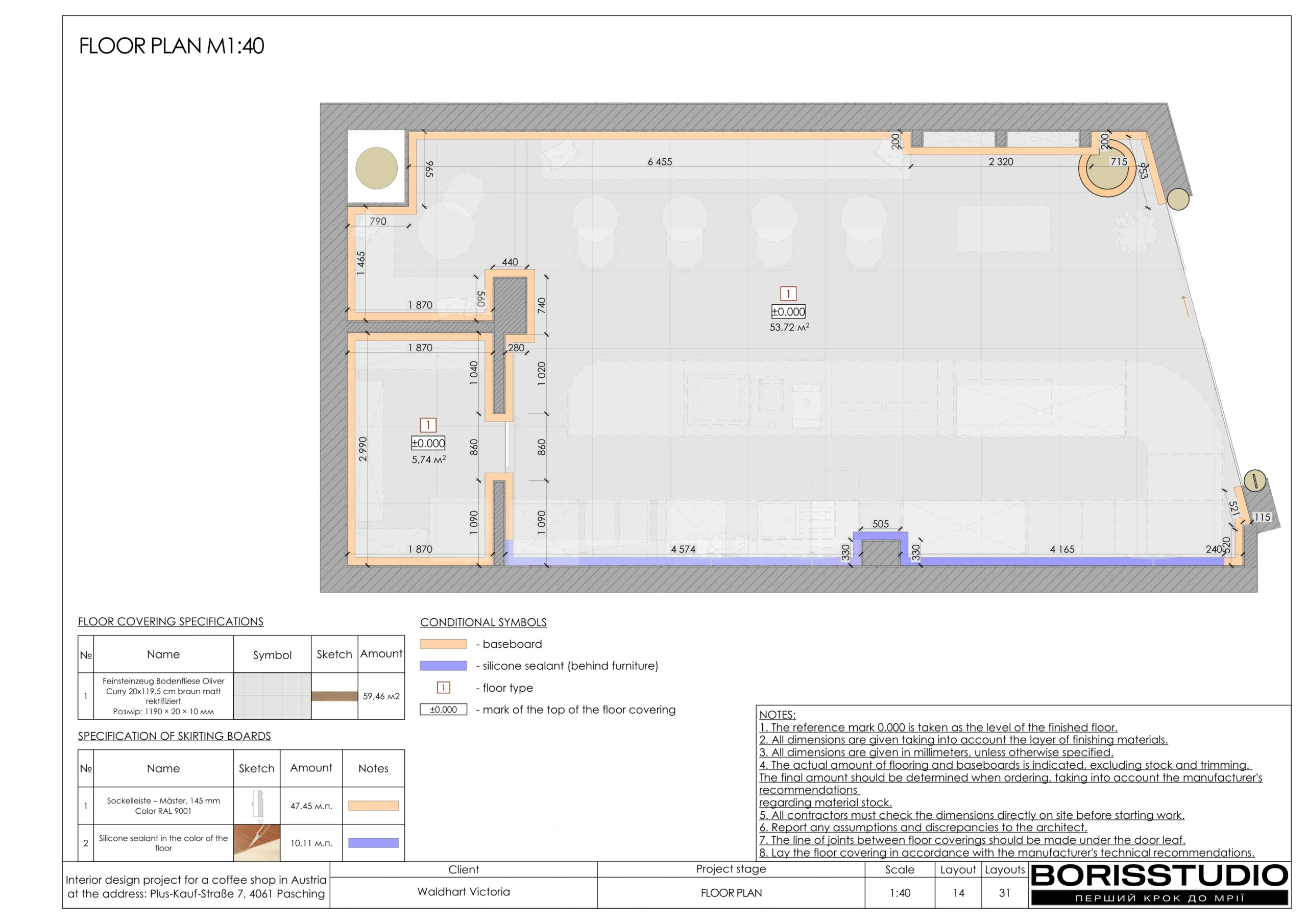The width and height of the screenshot is (1307, 924).
Task: Click the CONDITIONAL SYMBOLS heading
Action: pyautogui.click(x=483, y=622)
